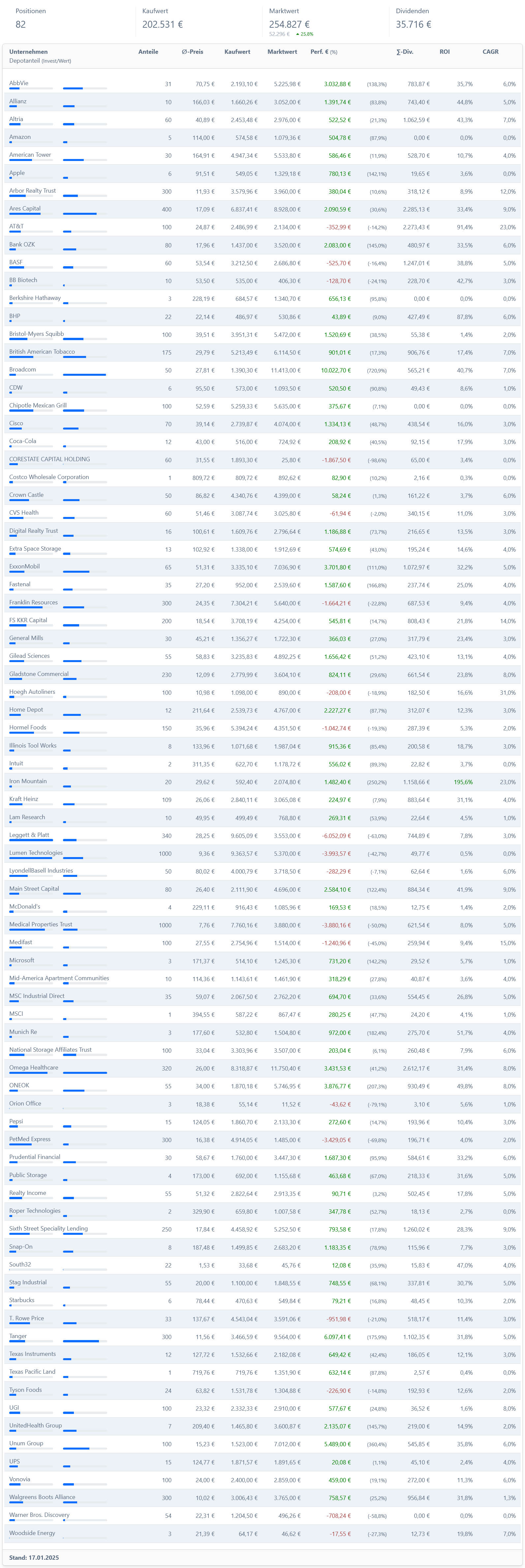Click Omega Healthcare's market value share bar
Viewport: 525px width, 1568px height.
pos(84,1073)
